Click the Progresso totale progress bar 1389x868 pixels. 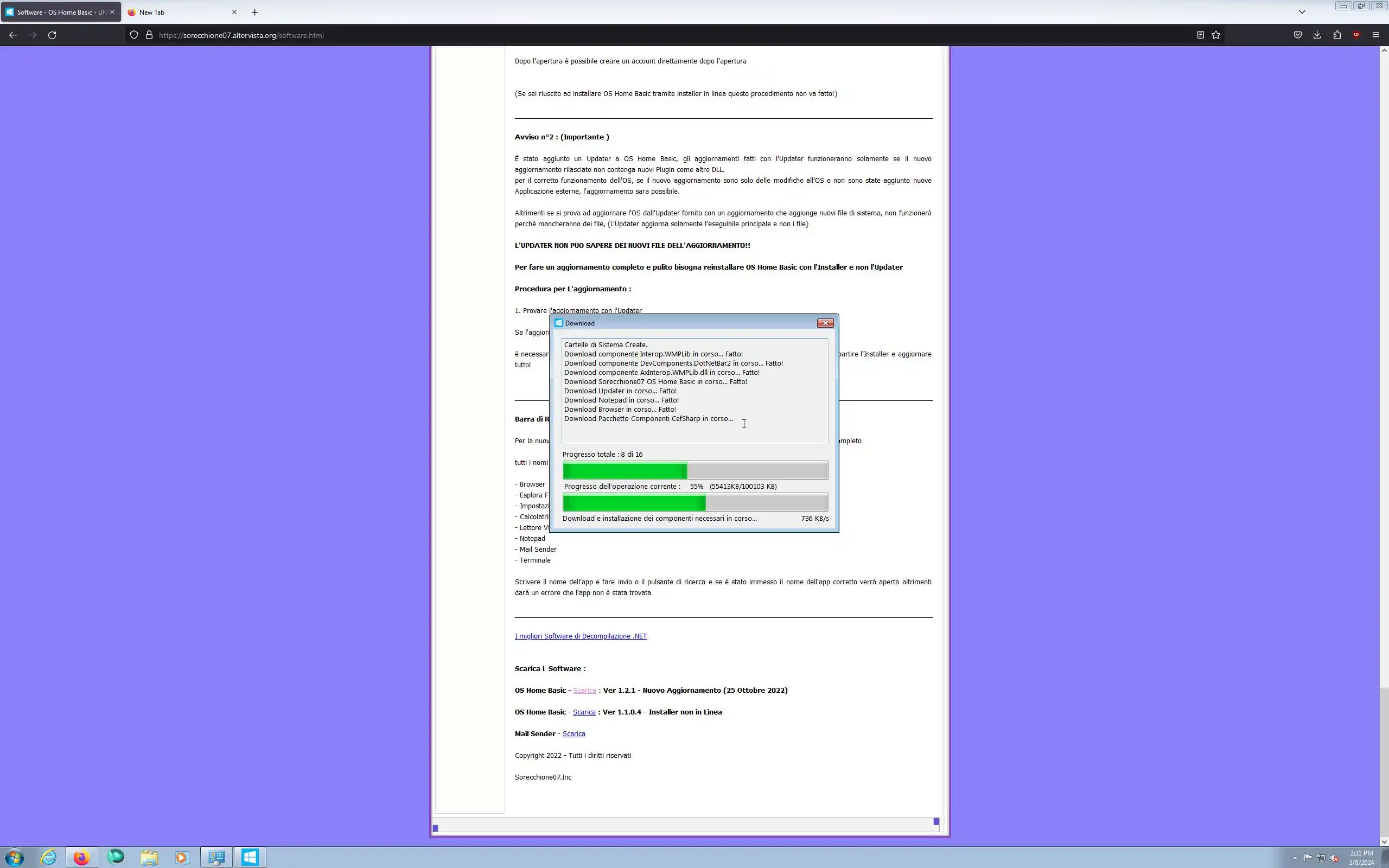click(x=694, y=470)
